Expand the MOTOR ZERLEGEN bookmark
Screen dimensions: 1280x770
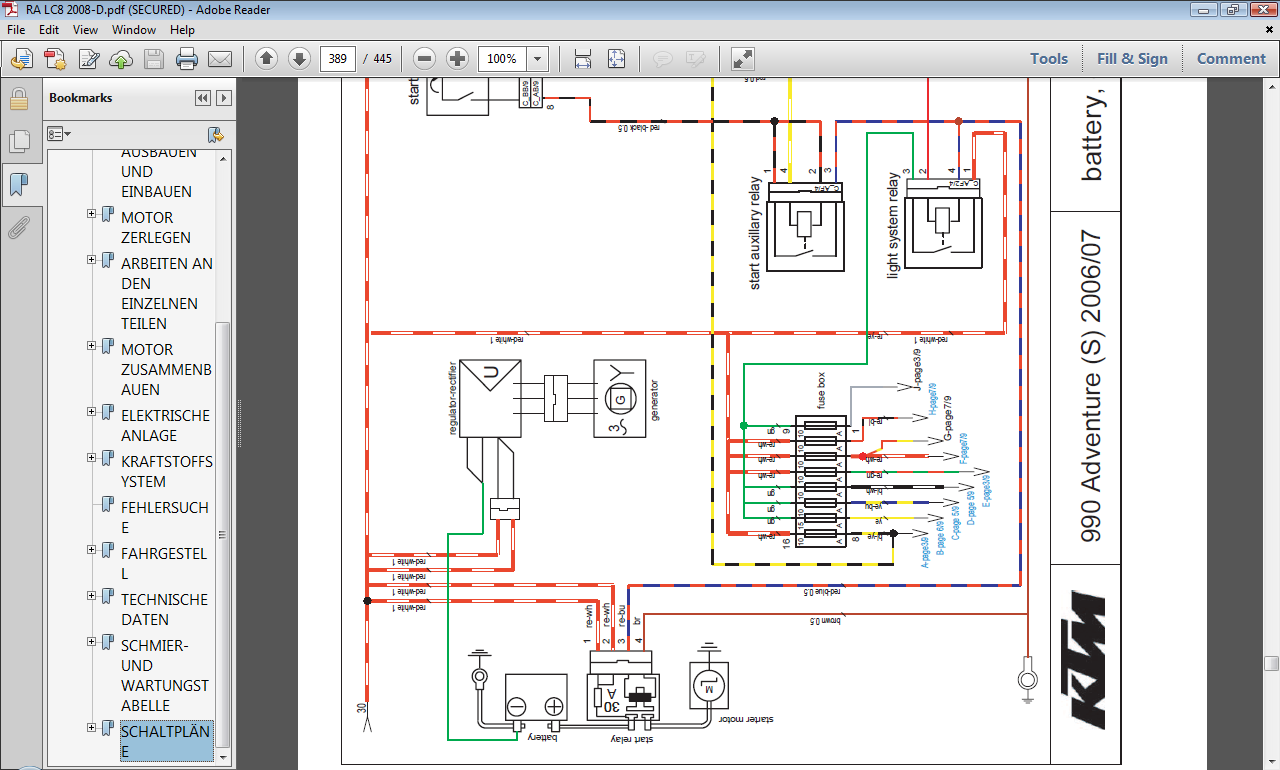click(x=92, y=213)
